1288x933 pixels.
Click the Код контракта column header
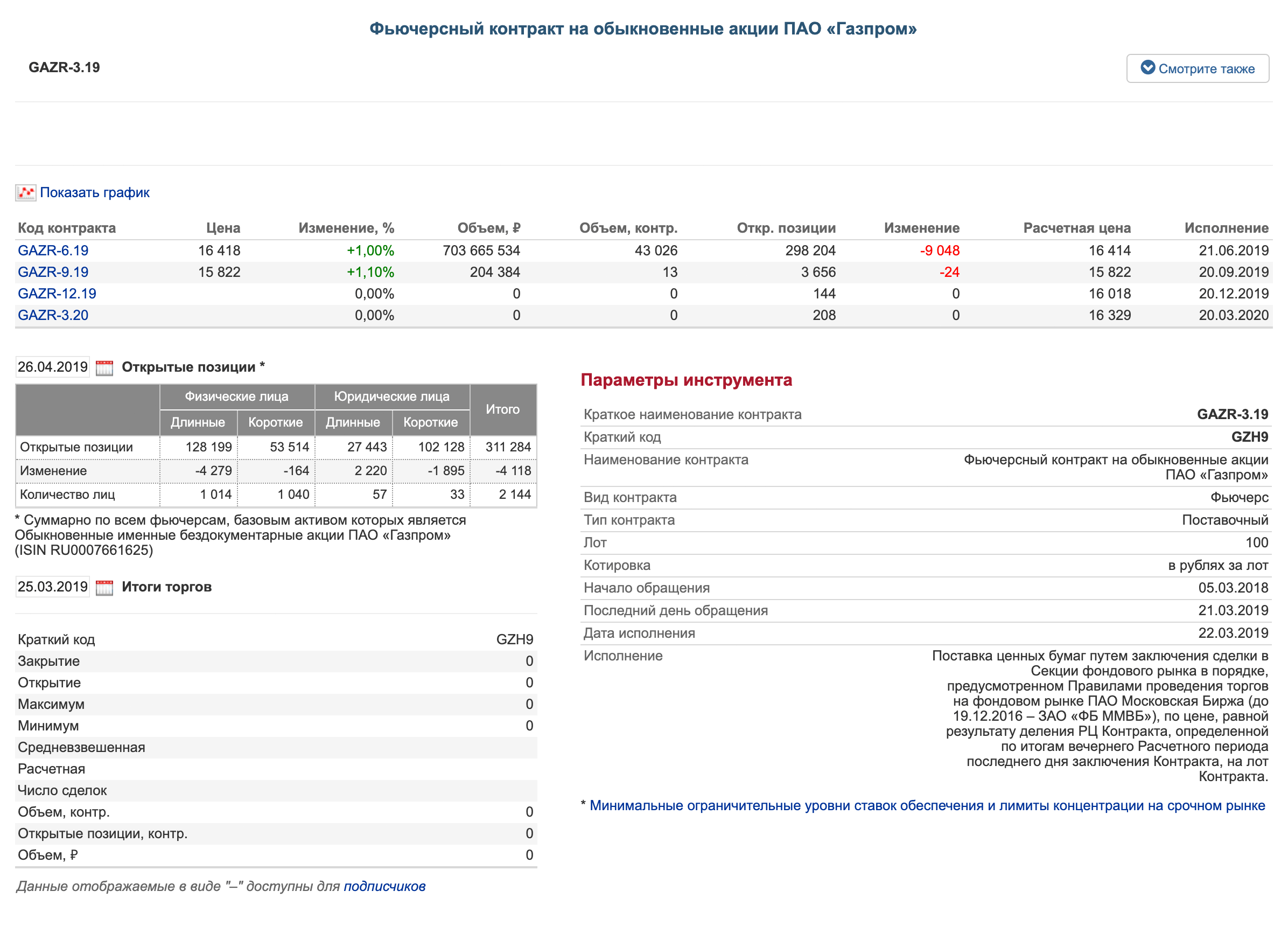(x=67, y=228)
